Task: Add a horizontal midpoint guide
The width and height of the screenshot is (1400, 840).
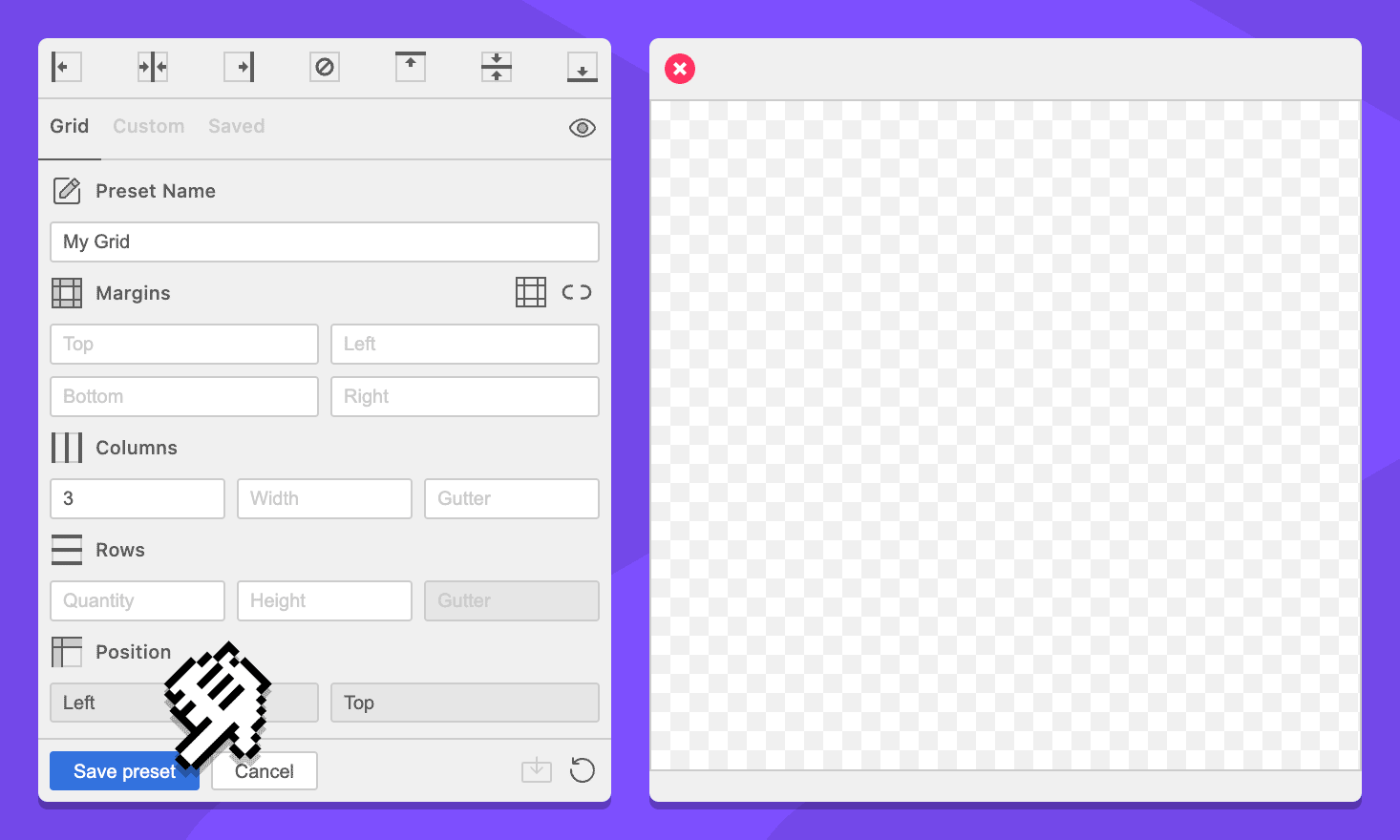Action: click(x=497, y=67)
